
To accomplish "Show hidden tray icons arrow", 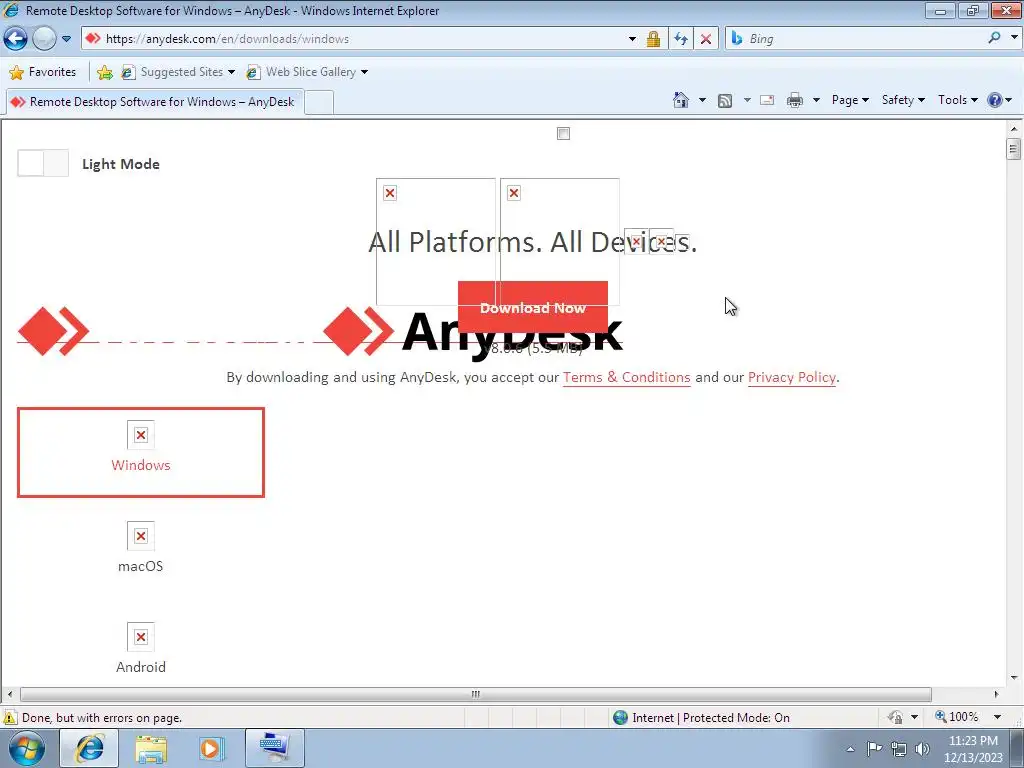I will (850, 749).
